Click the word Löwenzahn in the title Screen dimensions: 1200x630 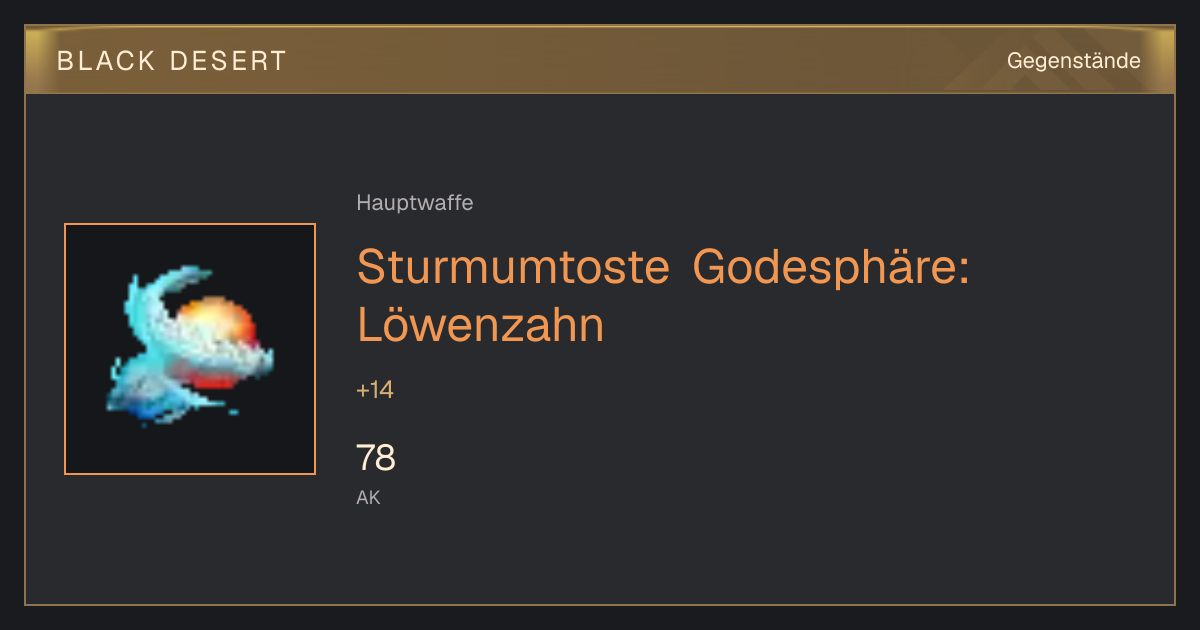click(480, 325)
